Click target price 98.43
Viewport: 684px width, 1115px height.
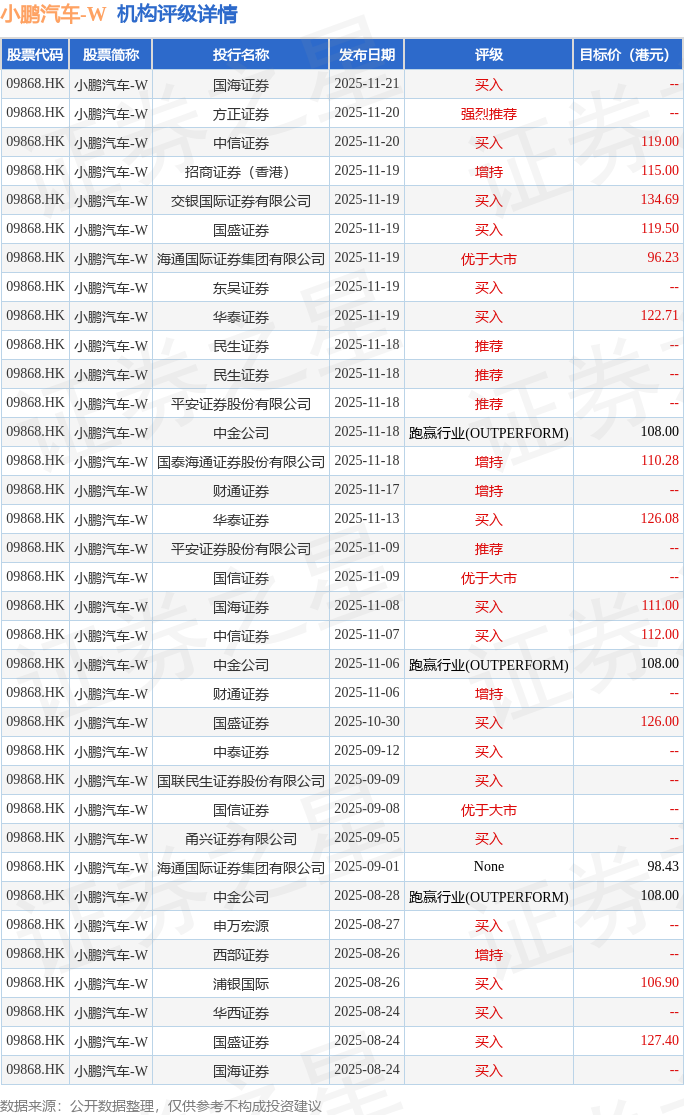(x=663, y=867)
